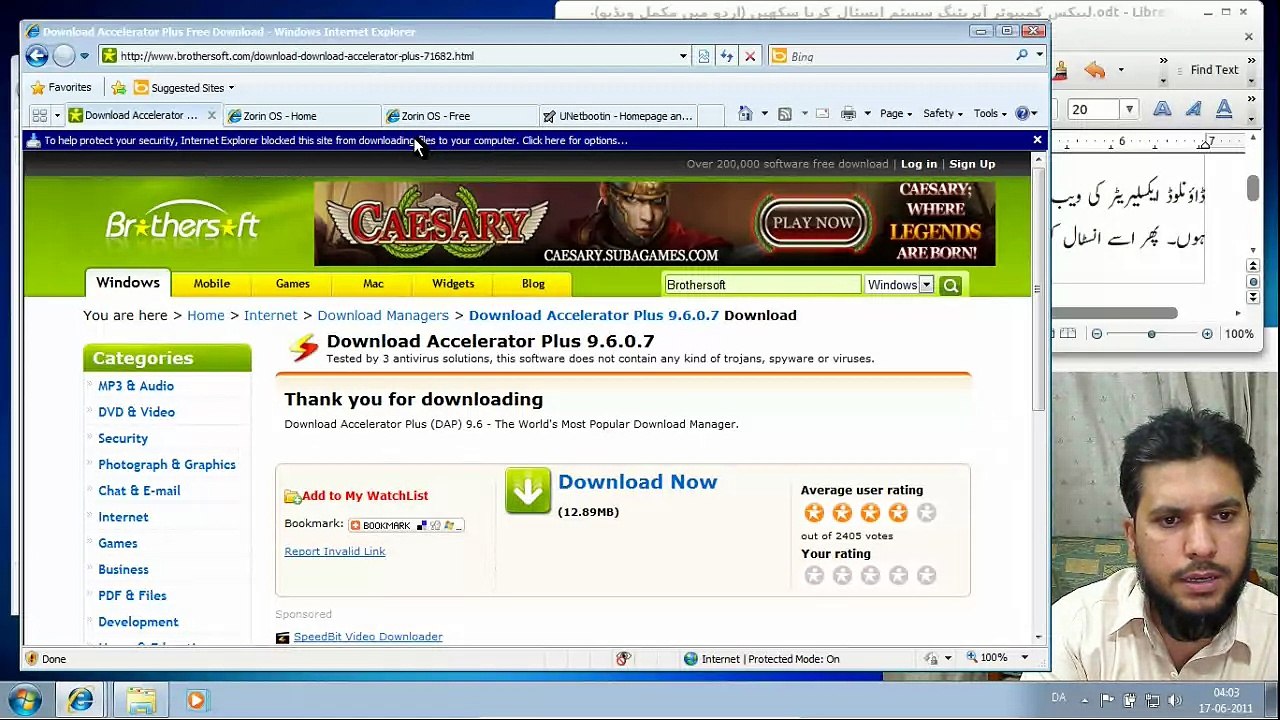Image resolution: width=1280 pixels, height=720 pixels.
Task: Switch to the Zorin OS - Home tab
Action: [300, 116]
